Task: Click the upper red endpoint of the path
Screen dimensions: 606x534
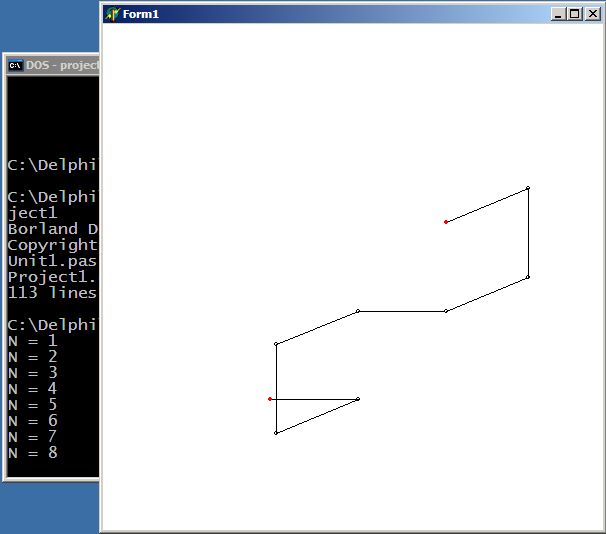Action: pos(446,222)
